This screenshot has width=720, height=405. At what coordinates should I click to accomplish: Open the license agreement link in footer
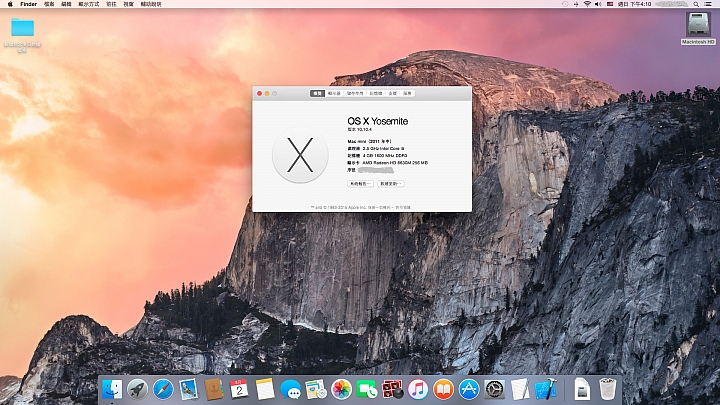click(403, 208)
